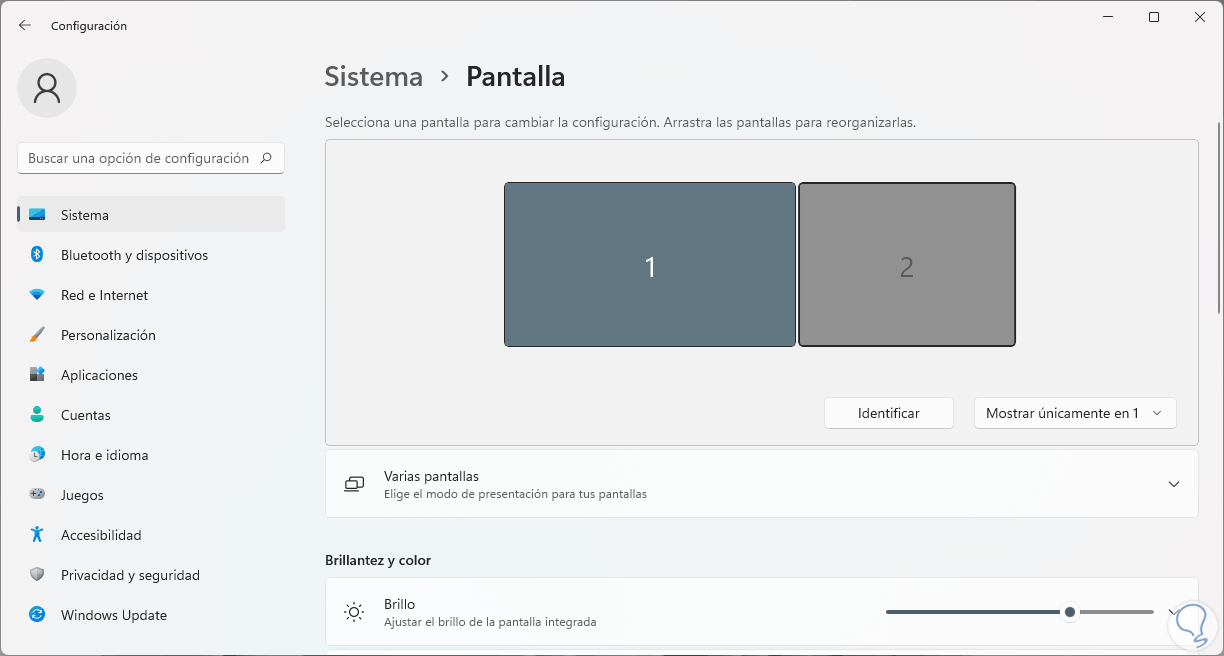Click the Buscar una opción de configuración field
This screenshot has height=656, width=1224.
140,158
